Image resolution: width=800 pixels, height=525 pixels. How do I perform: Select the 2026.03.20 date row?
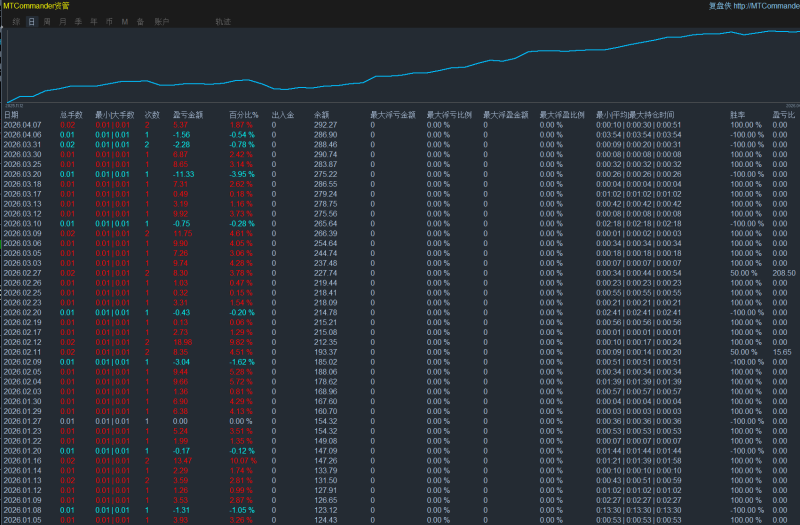(x=21, y=175)
